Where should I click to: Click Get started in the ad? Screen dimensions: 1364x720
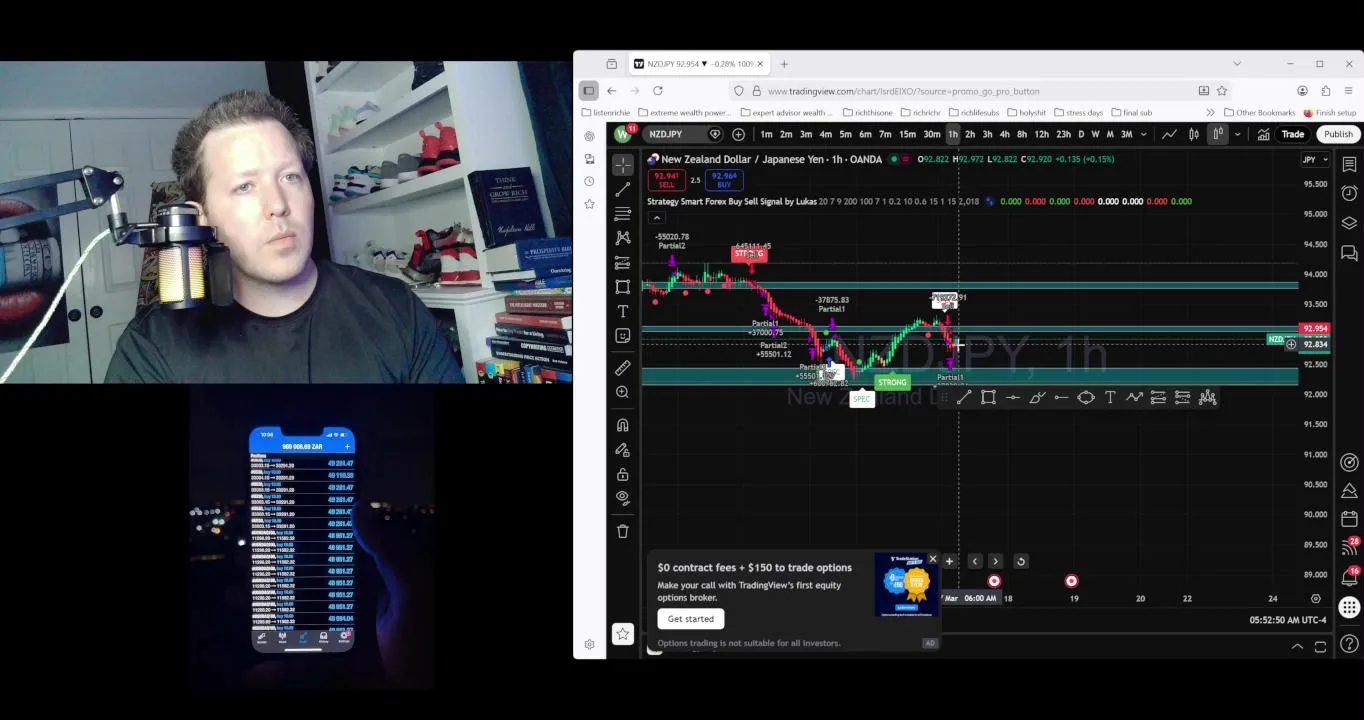click(691, 619)
